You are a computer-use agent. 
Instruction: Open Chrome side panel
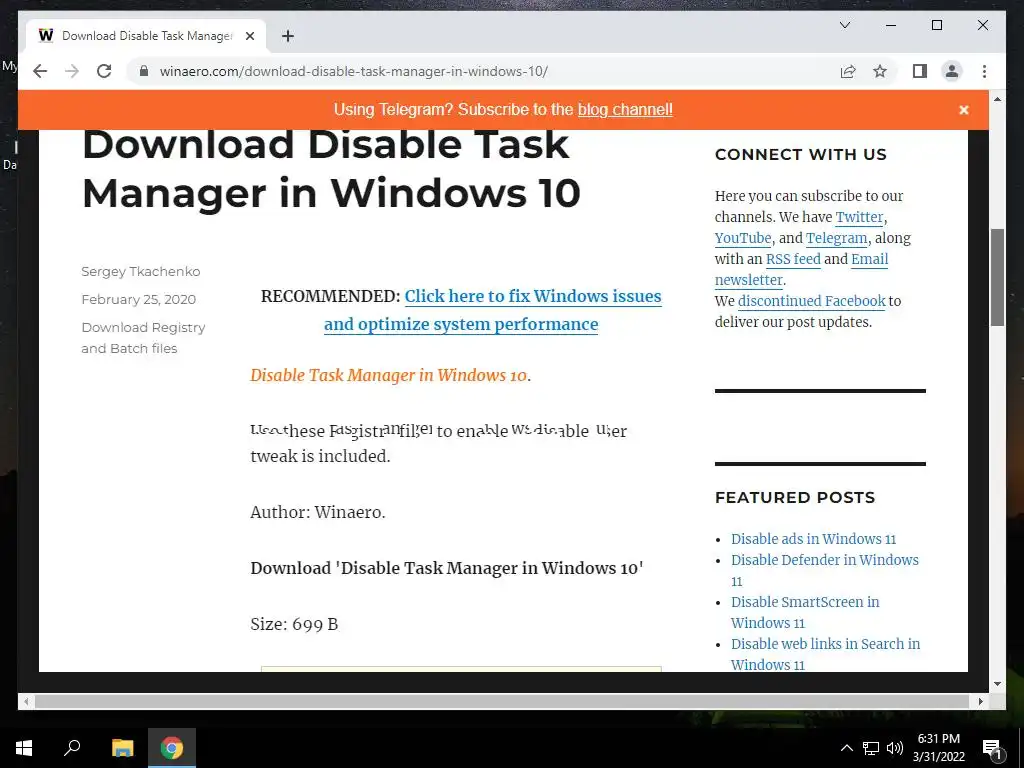pyautogui.click(x=920, y=71)
